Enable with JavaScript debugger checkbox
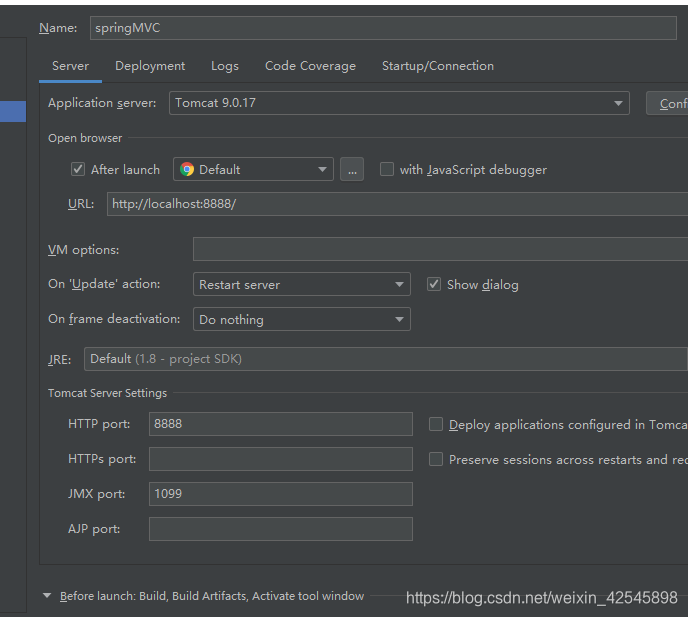This screenshot has width=688, height=617. pos(387,169)
